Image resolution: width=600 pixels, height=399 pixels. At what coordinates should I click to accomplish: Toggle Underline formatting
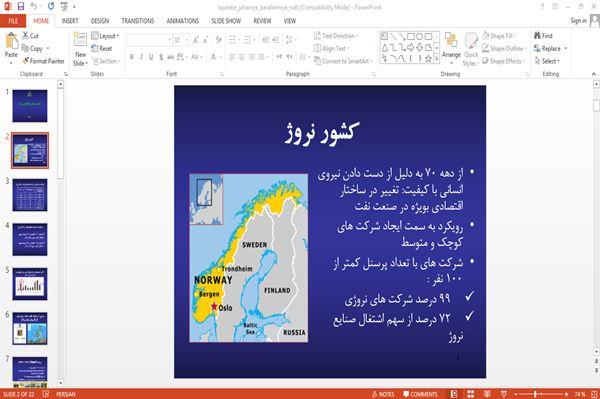pyautogui.click(x=151, y=57)
